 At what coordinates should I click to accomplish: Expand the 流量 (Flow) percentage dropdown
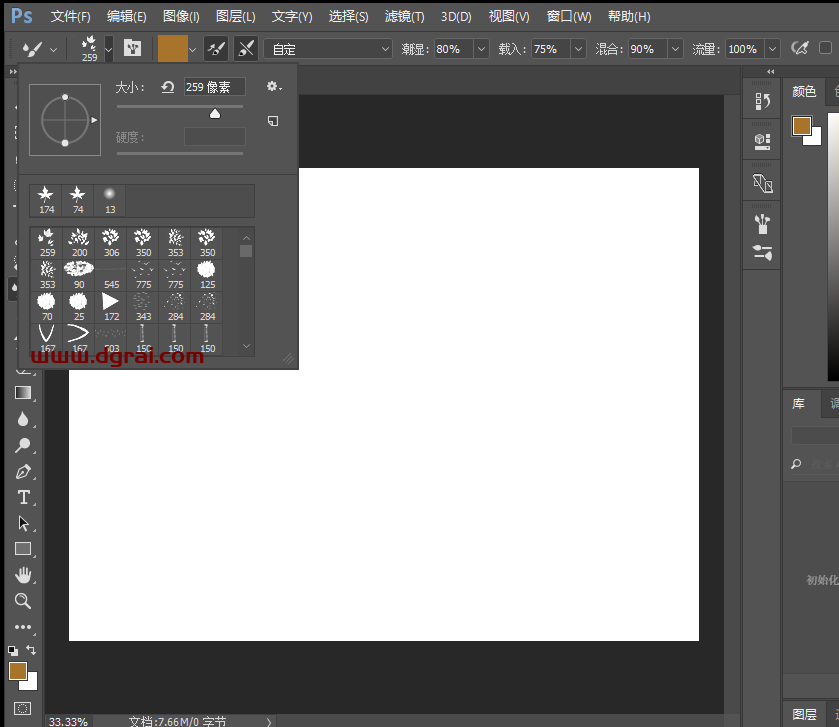point(771,49)
